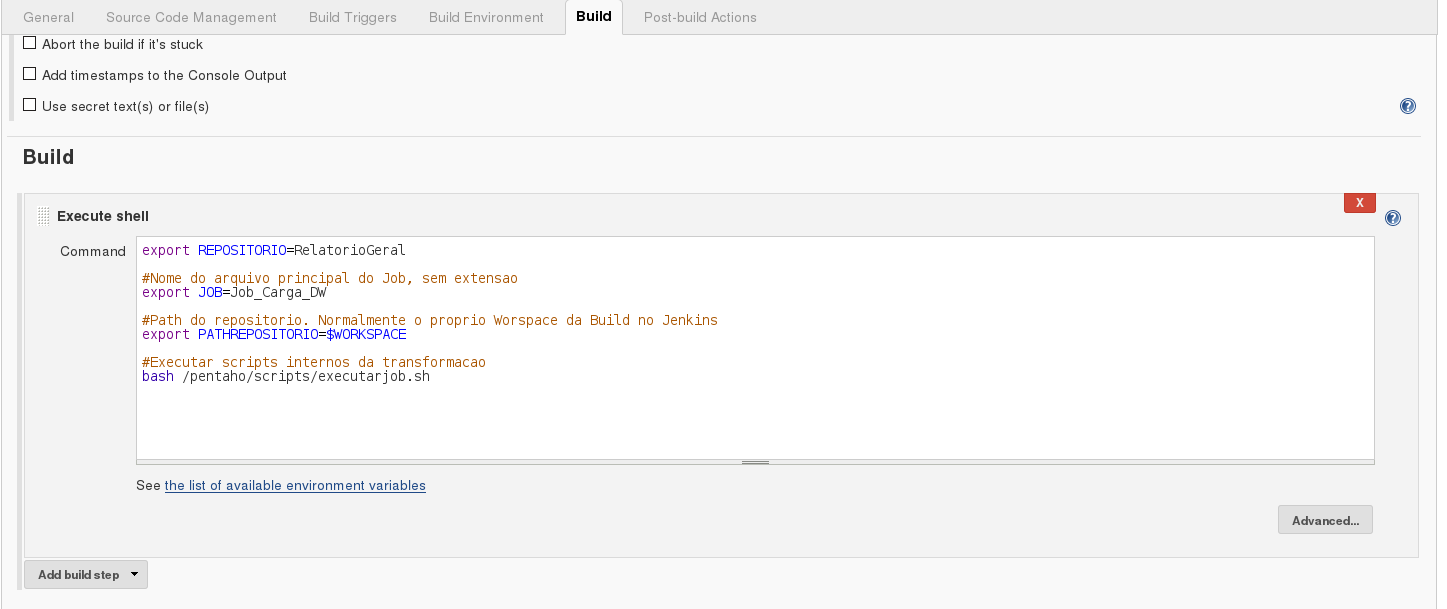1447x609 pixels.
Task: Place cursor on the export JOB=Job_Carga_DW line
Action: [234, 293]
